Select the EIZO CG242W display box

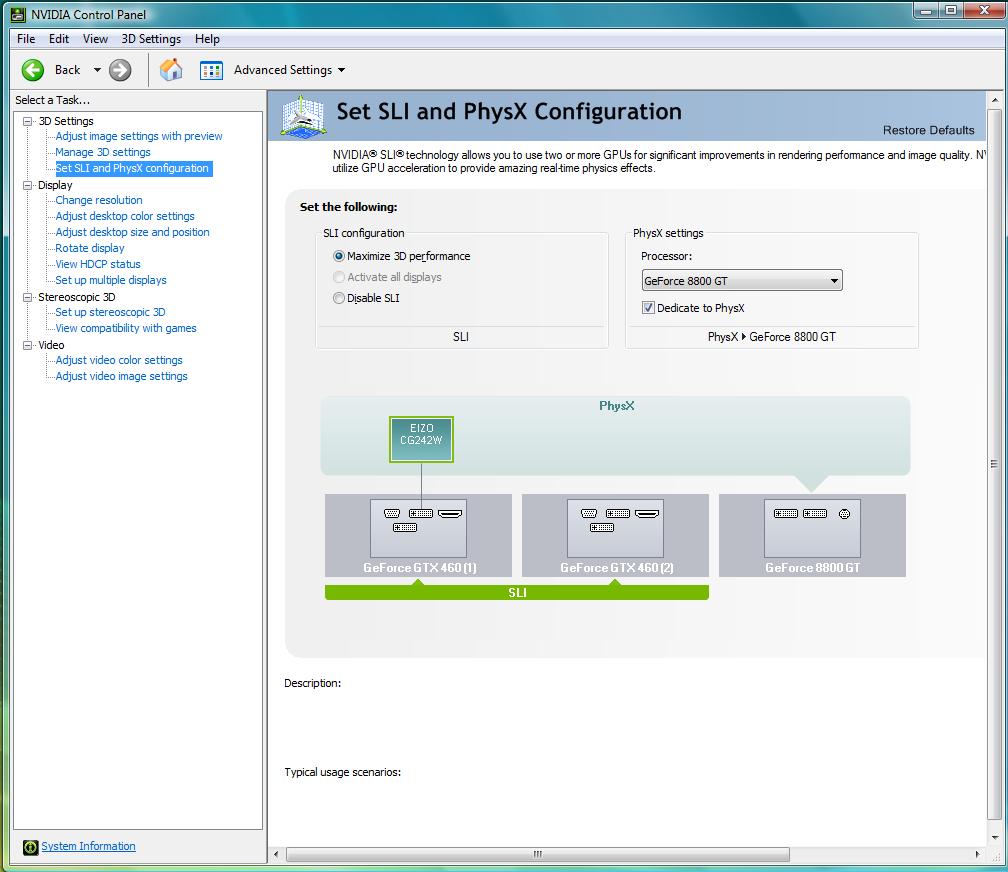422,440
